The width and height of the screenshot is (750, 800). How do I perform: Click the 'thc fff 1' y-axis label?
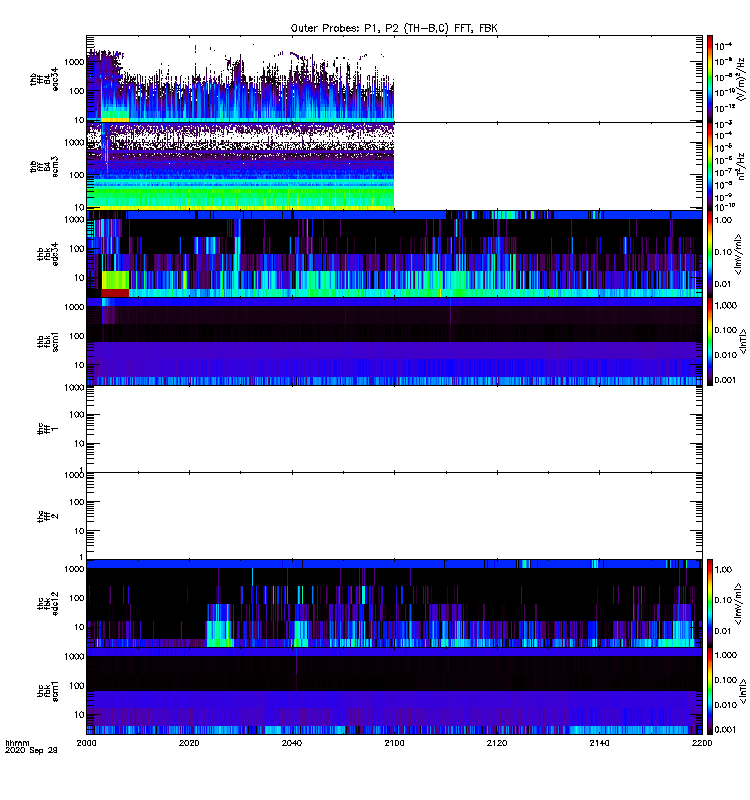click(x=48, y=429)
